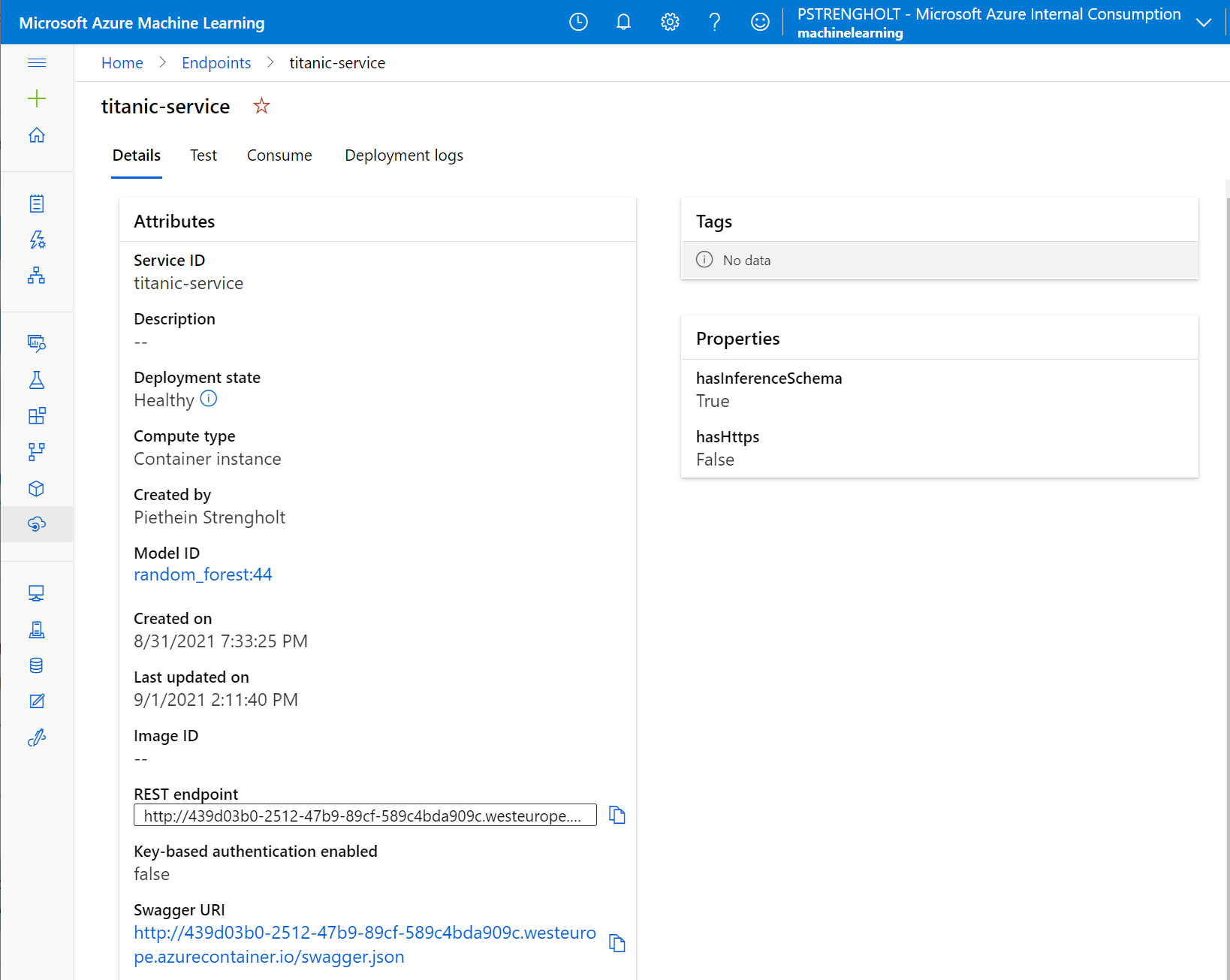Screen dimensions: 1230x980
Task: Copy the Swagger URI
Action: 617,943
